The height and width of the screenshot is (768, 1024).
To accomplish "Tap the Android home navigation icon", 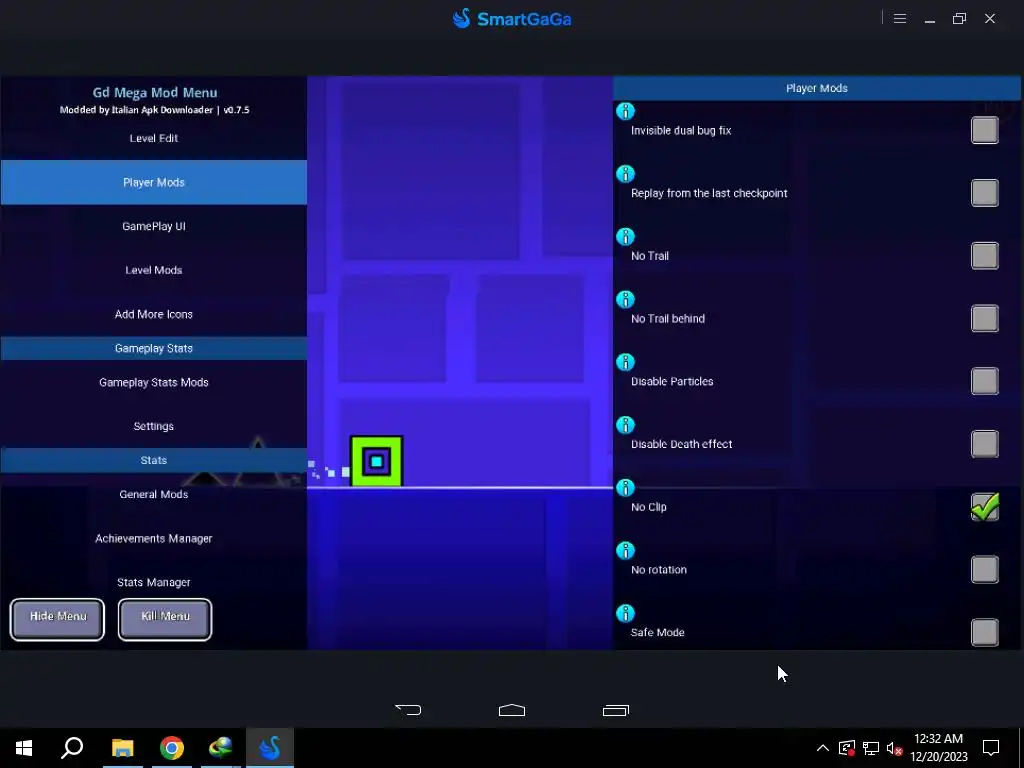I will 512,710.
